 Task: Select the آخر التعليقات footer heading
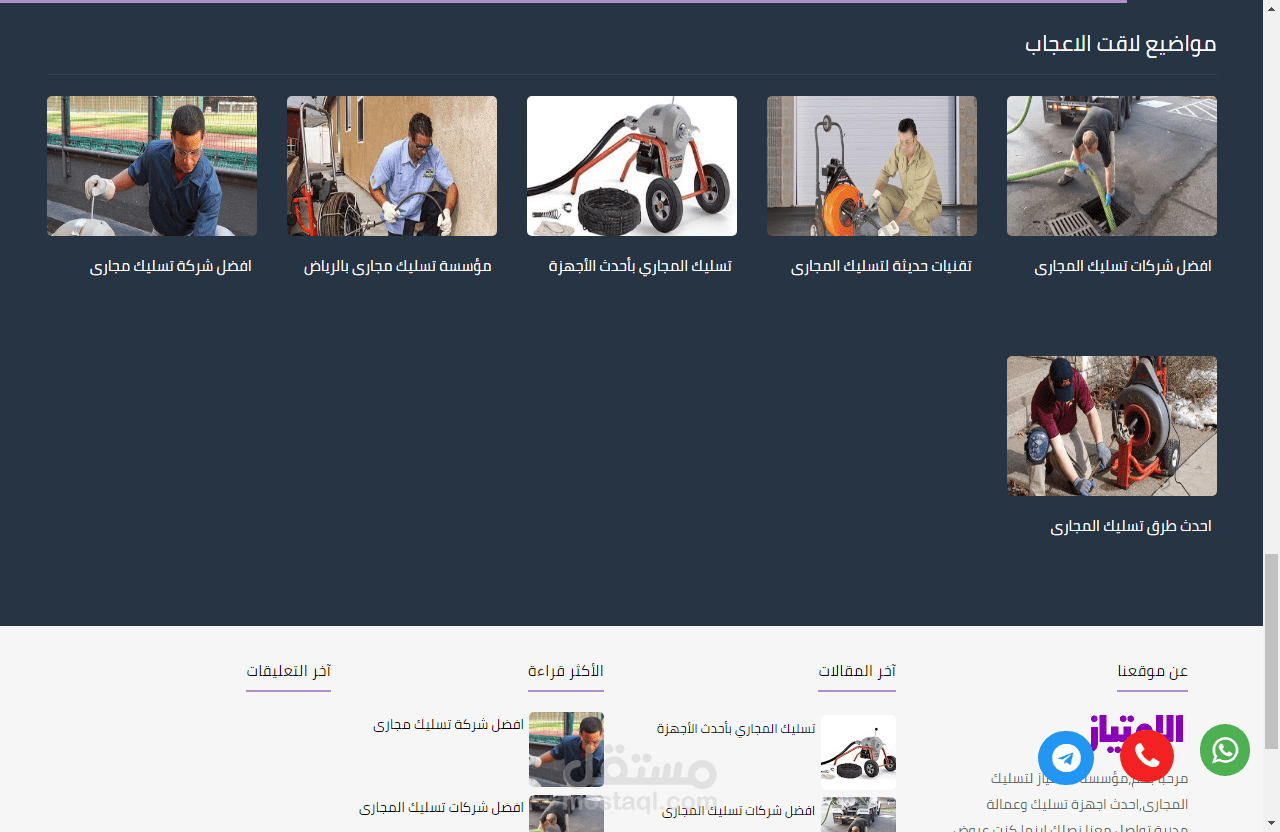click(289, 671)
